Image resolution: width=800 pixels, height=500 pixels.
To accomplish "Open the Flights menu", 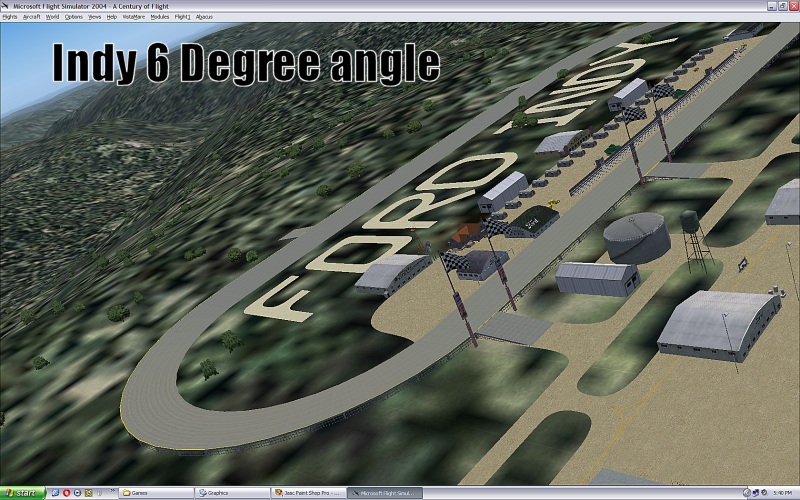I will tap(10, 17).
